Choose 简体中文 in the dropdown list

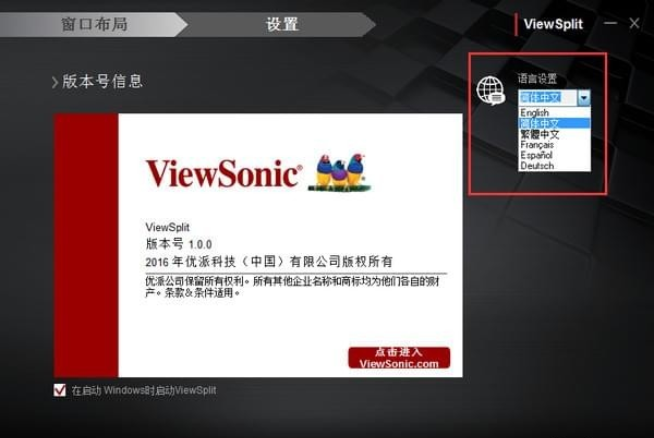554,123
